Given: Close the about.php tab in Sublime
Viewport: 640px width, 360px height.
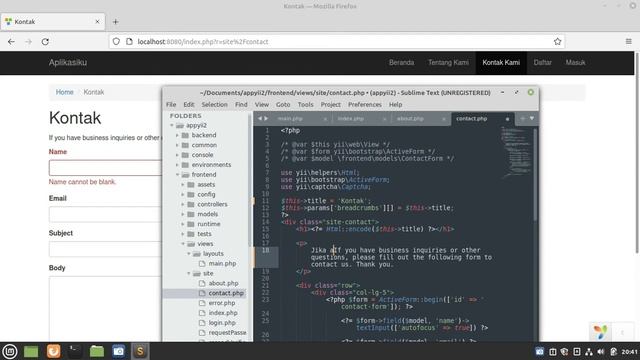Looking at the screenshot, I should tap(444, 119).
